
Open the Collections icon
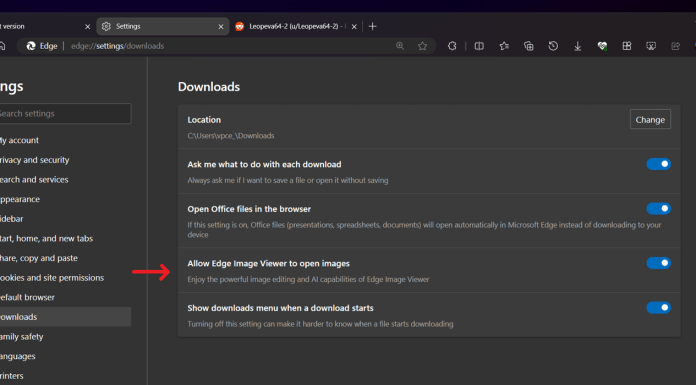coord(528,46)
